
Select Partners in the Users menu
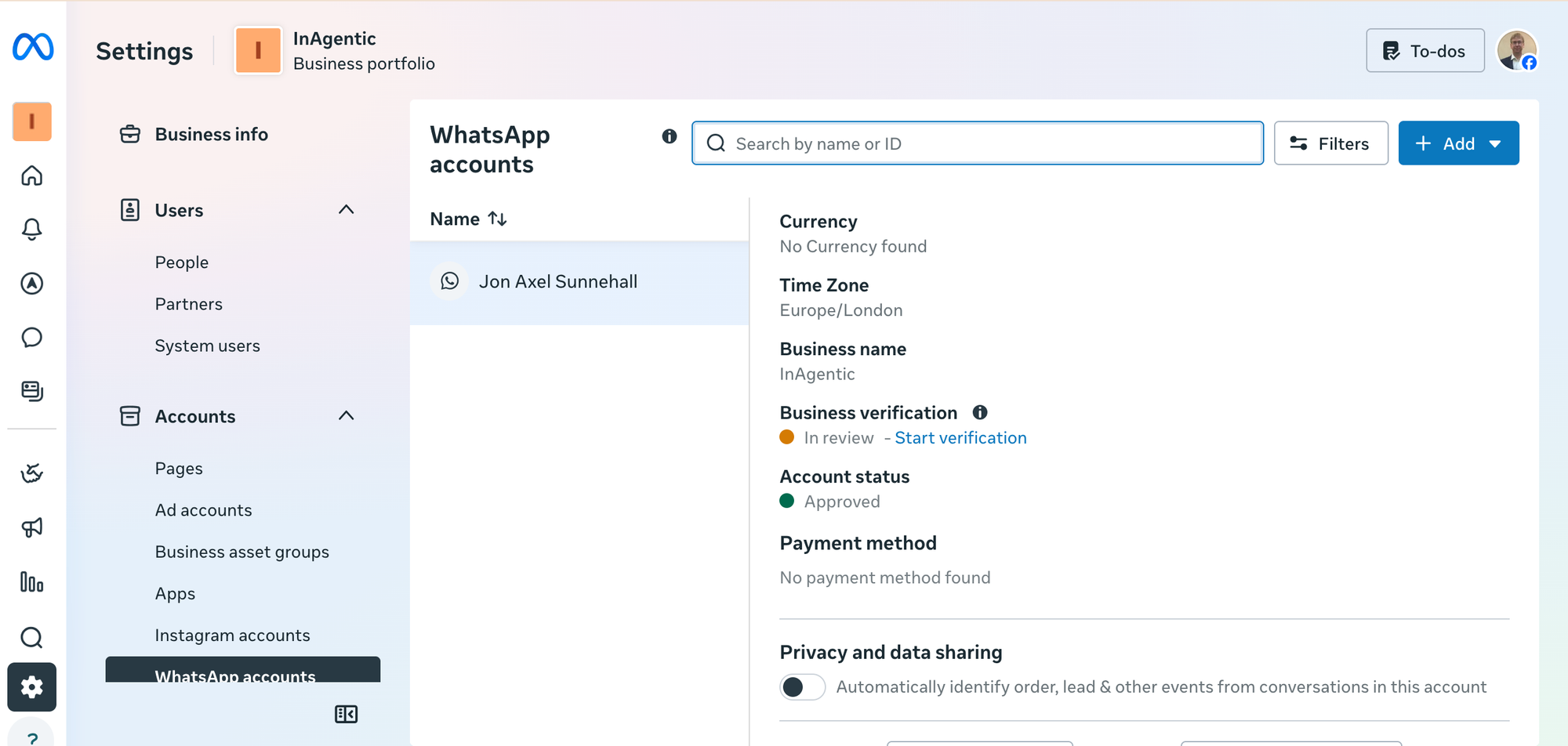[x=189, y=304]
